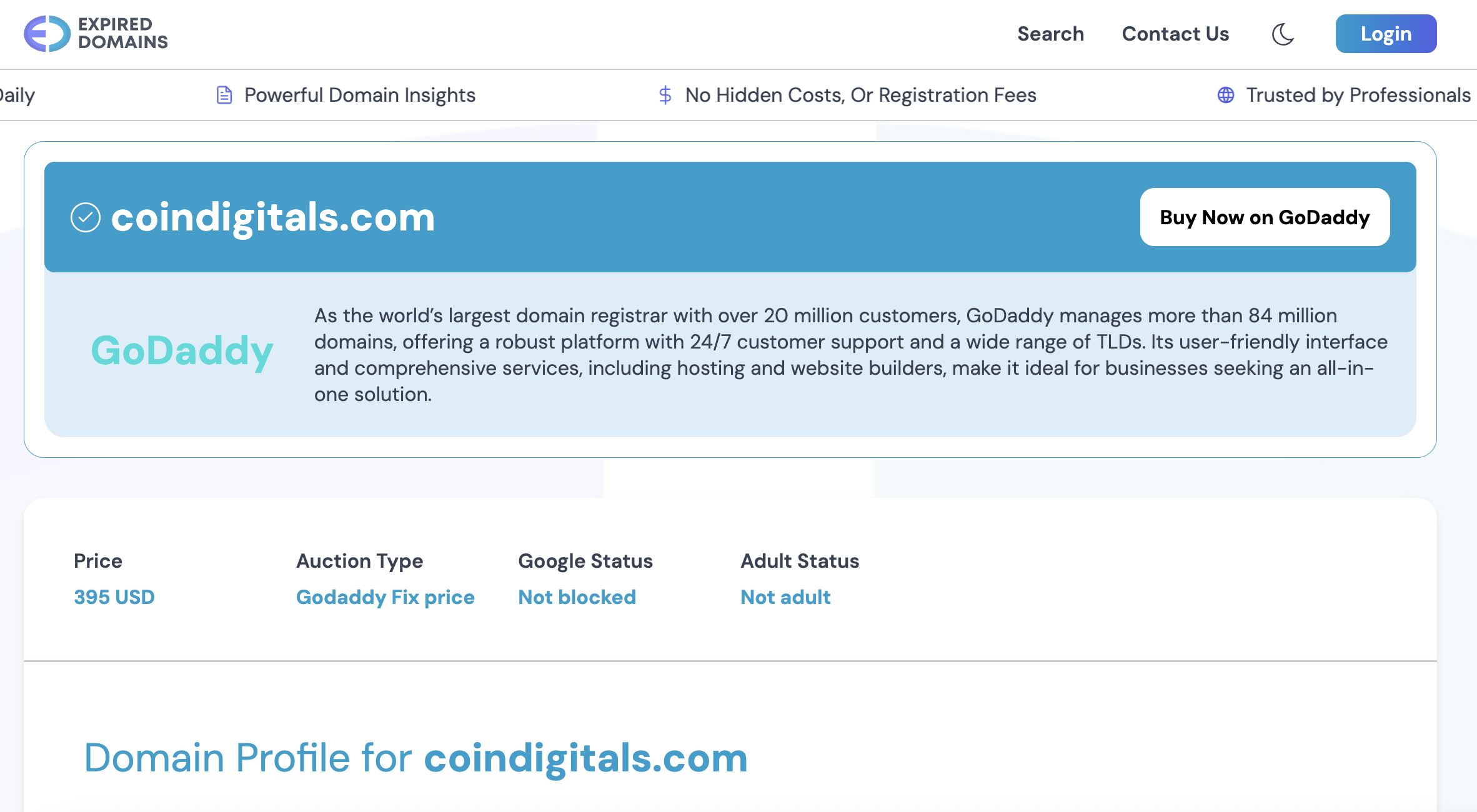
Task: Click the Not adult status value
Action: [785, 597]
